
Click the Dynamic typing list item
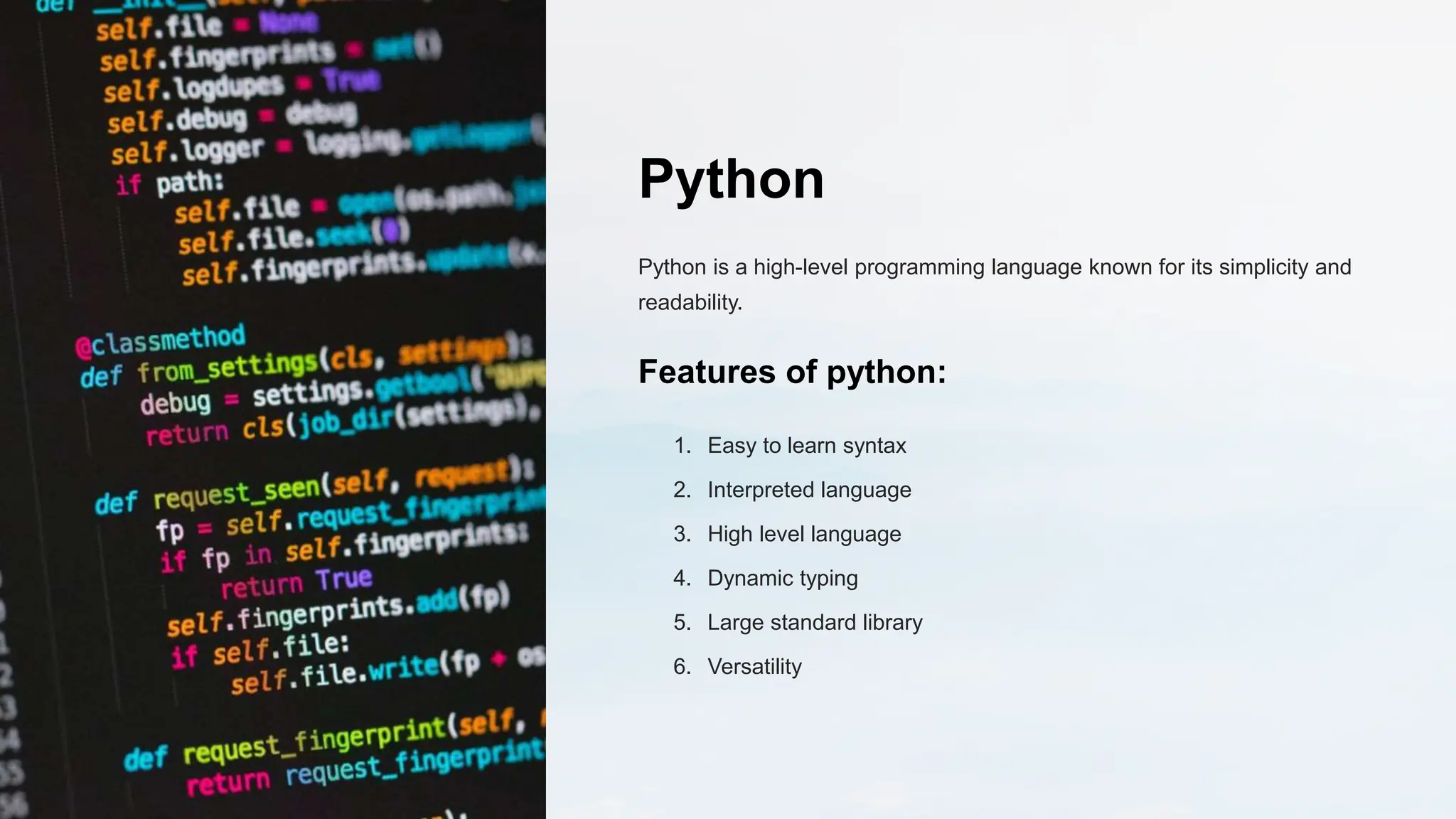tap(782, 578)
